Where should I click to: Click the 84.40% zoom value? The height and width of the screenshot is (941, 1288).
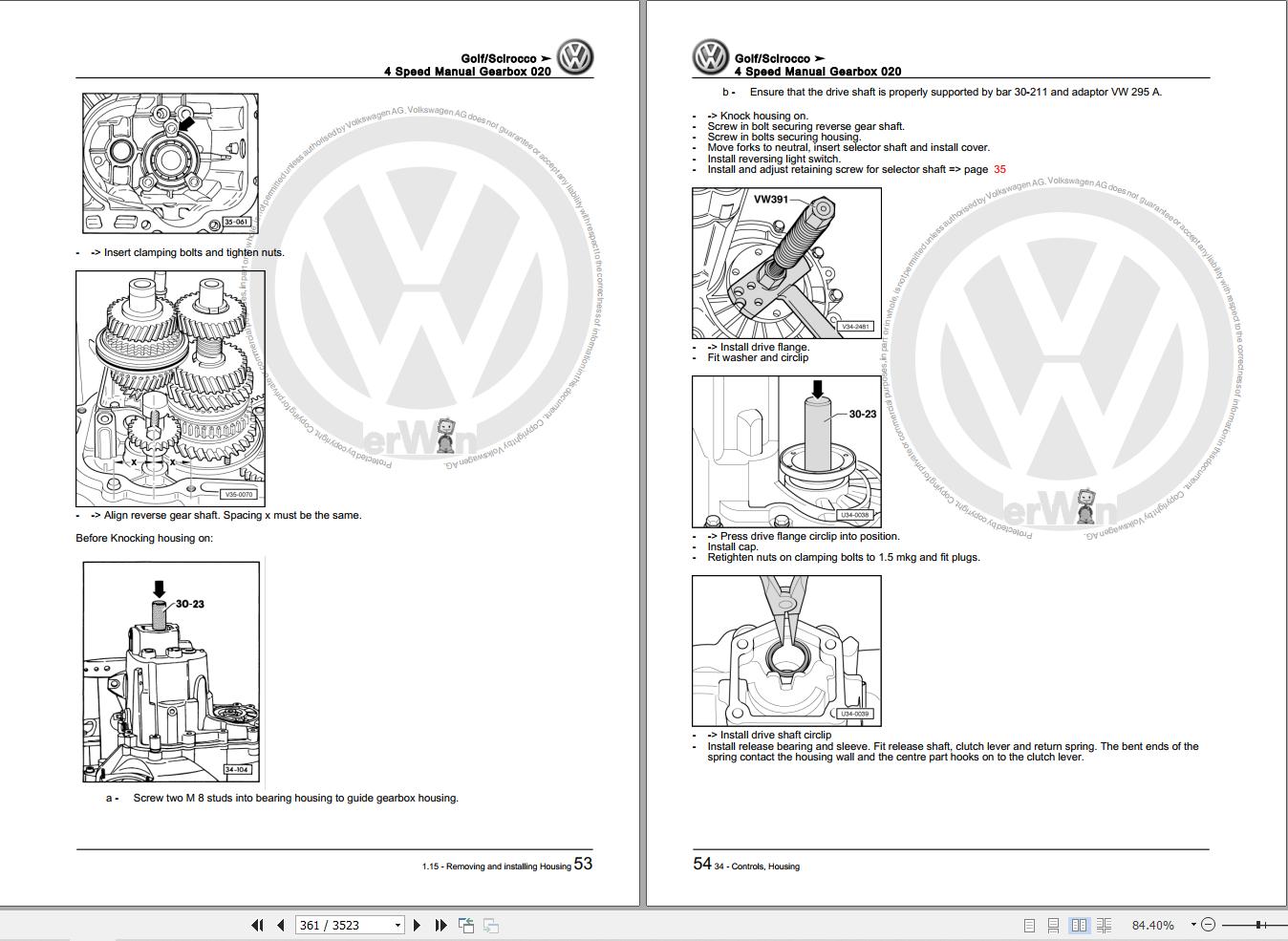(1152, 925)
